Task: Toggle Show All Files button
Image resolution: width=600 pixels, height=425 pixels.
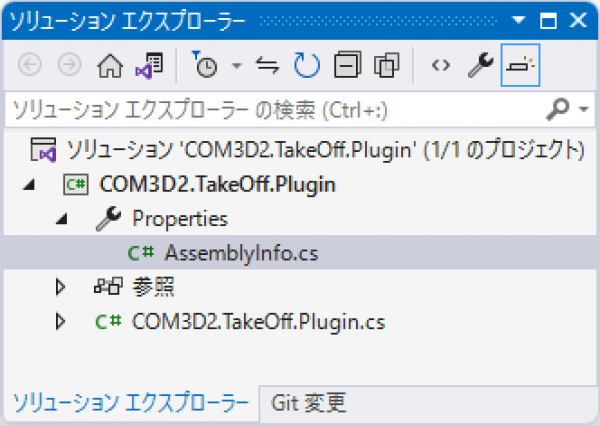Action: (386, 66)
